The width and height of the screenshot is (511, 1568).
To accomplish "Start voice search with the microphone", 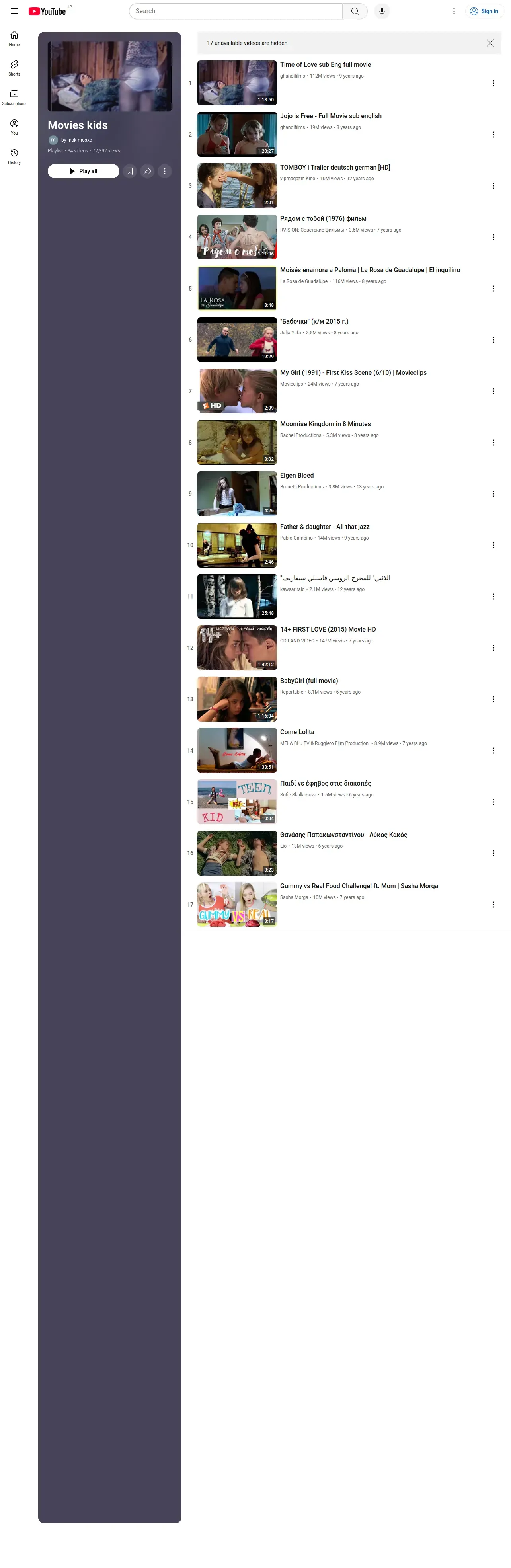I will [382, 11].
